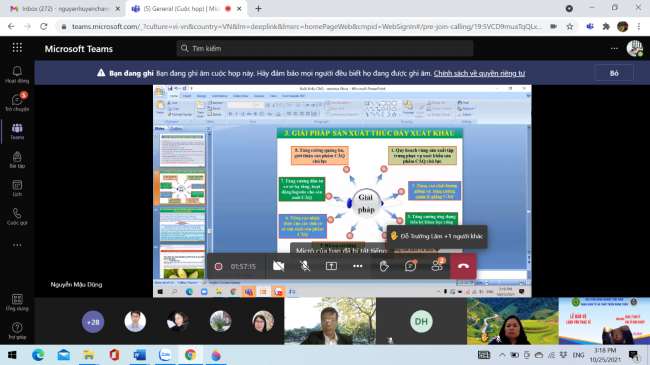This screenshot has width=650, height=365.
Task: Open Bài tập assignments
Action: [x=17, y=160]
